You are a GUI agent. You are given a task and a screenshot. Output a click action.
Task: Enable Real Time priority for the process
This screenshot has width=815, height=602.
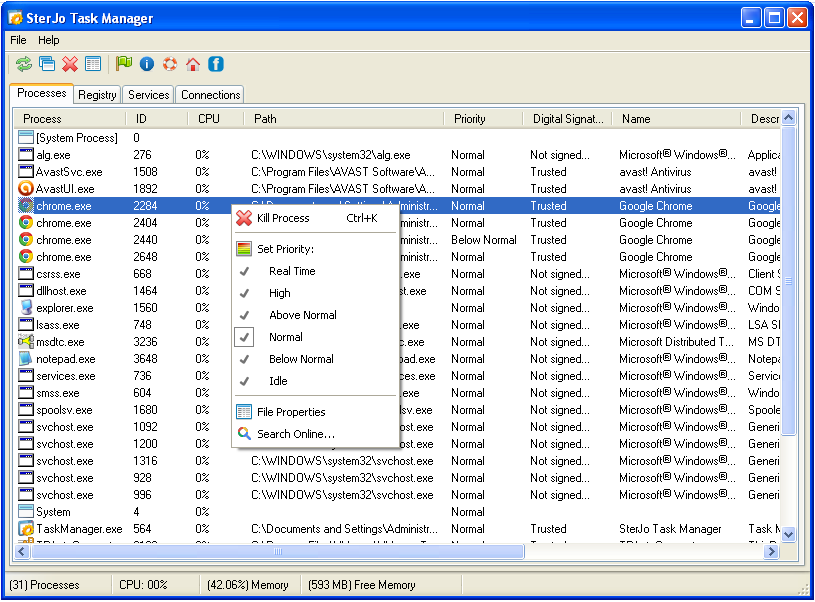coord(290,270)
